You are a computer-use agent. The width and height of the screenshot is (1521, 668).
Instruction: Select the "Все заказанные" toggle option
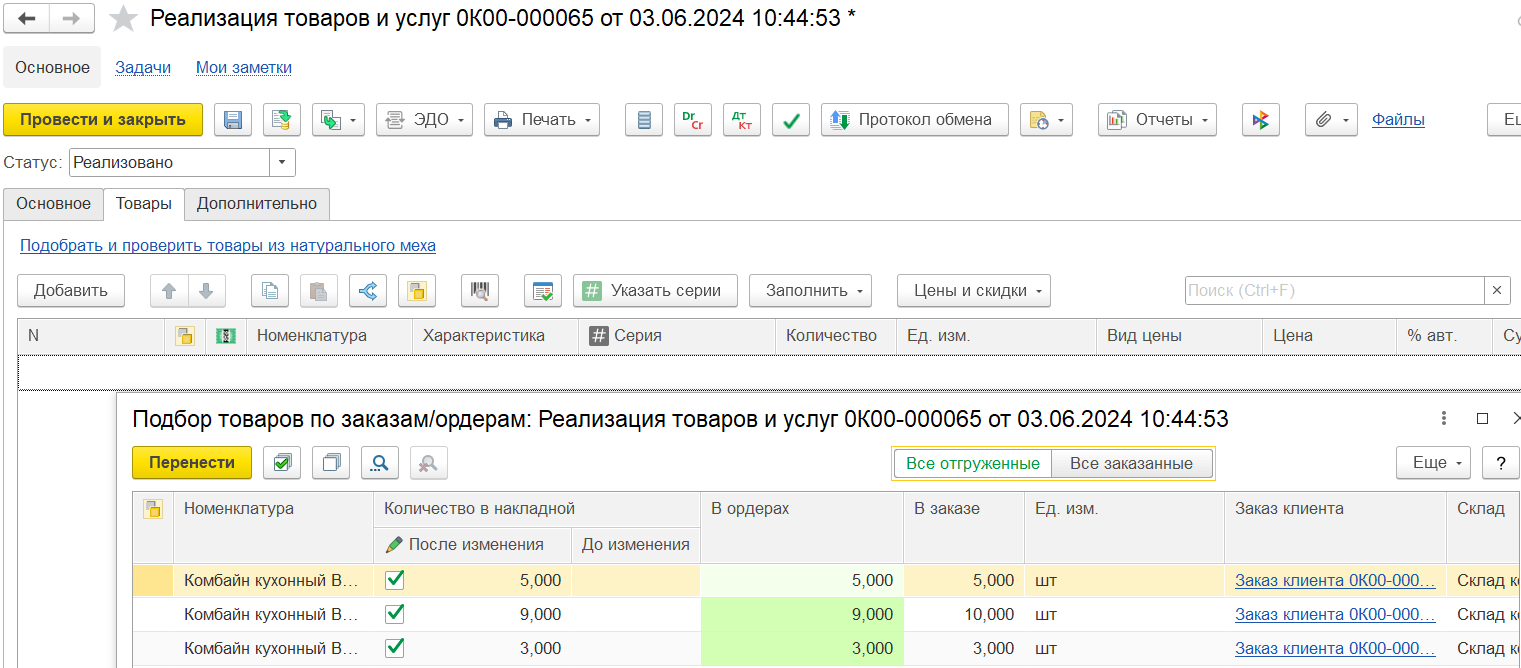click(x=1131, y=464)
